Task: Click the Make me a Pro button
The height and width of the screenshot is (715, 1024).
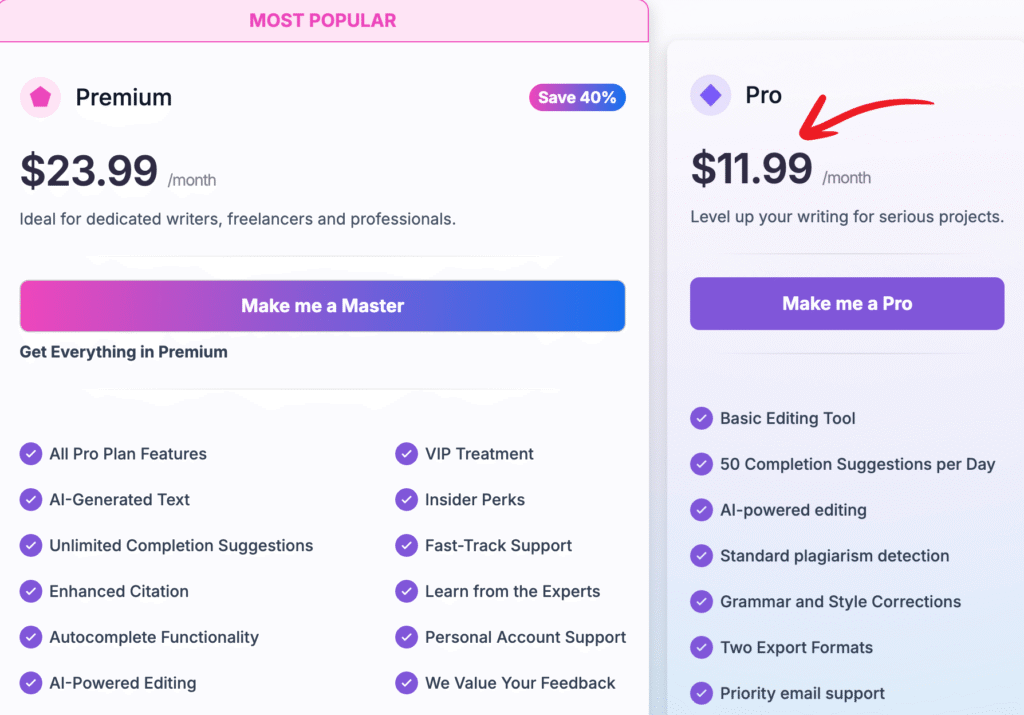Action: click(846, 303)
